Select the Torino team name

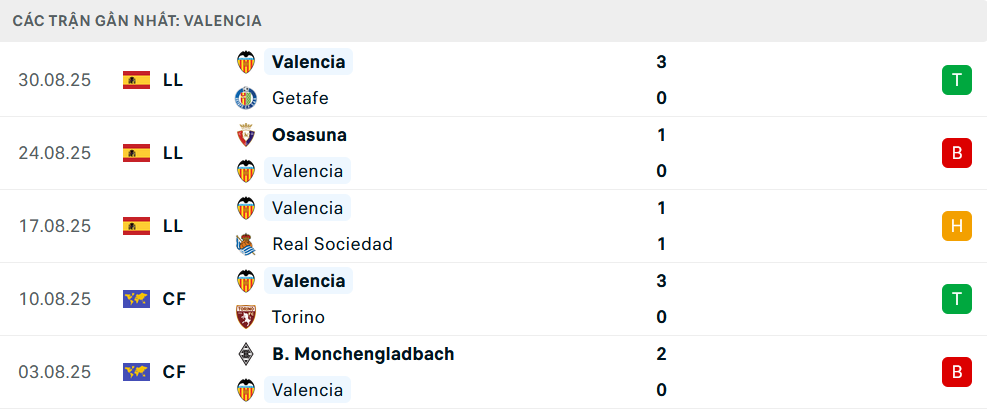(x=298, y=317)
